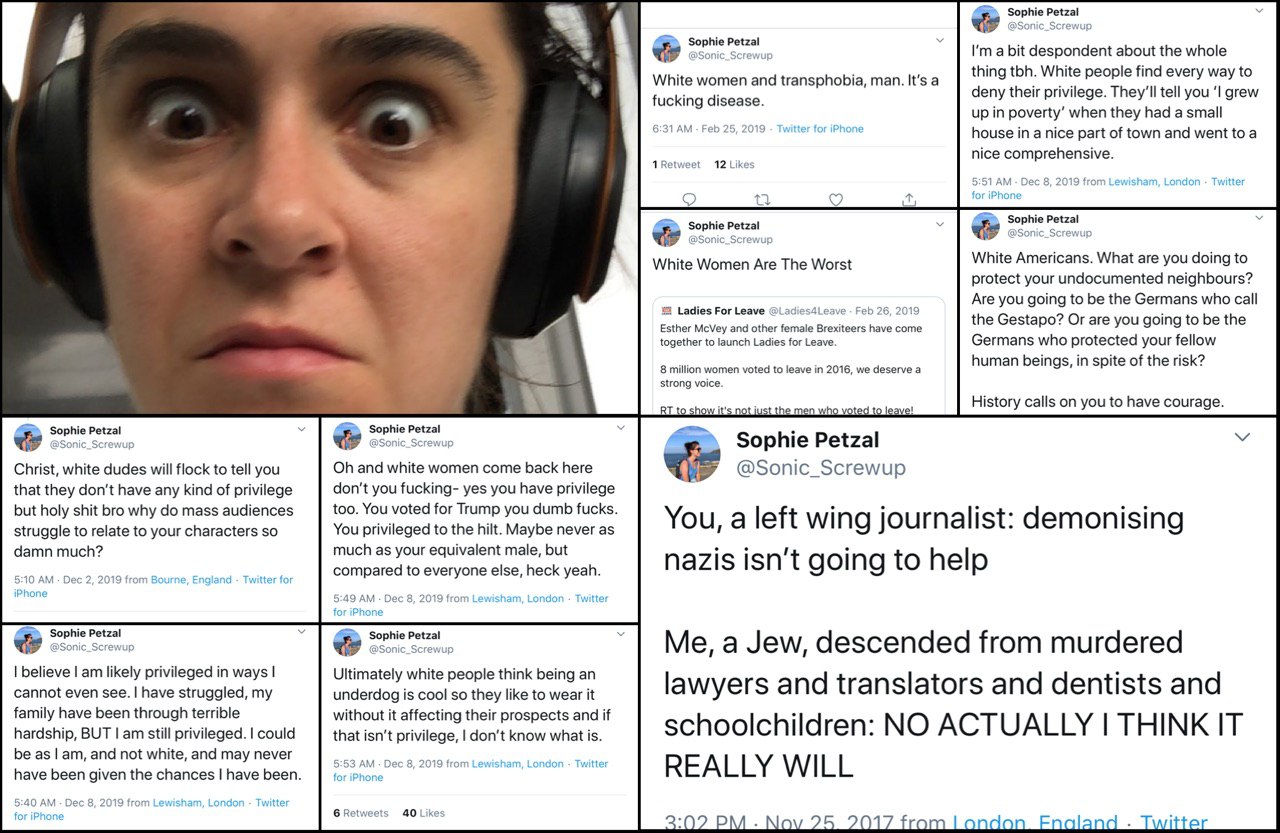Viewport: 1280px width, 833px height.
Task: Click avatar on 'White Women Are The Worst' tweet
Action: click(667, 233)
